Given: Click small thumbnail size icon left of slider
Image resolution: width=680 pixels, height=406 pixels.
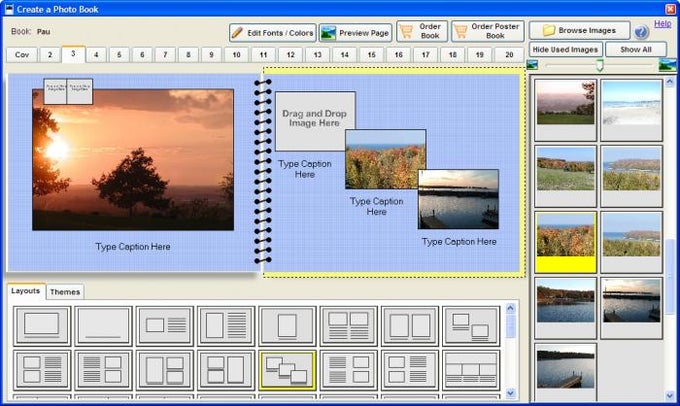Looking at the screenshot, I should tap(532, 65).
